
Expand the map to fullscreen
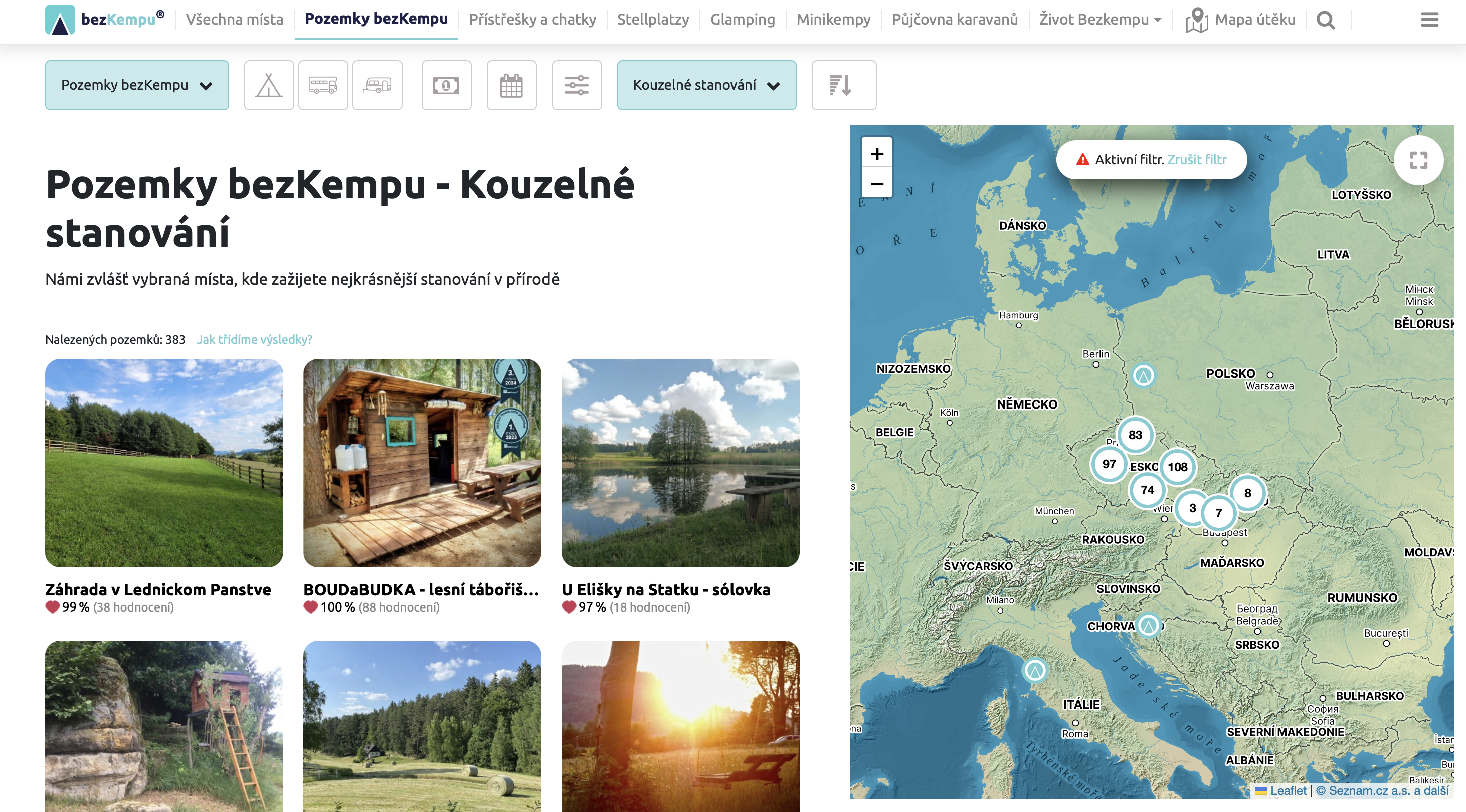coord(1418,160)
